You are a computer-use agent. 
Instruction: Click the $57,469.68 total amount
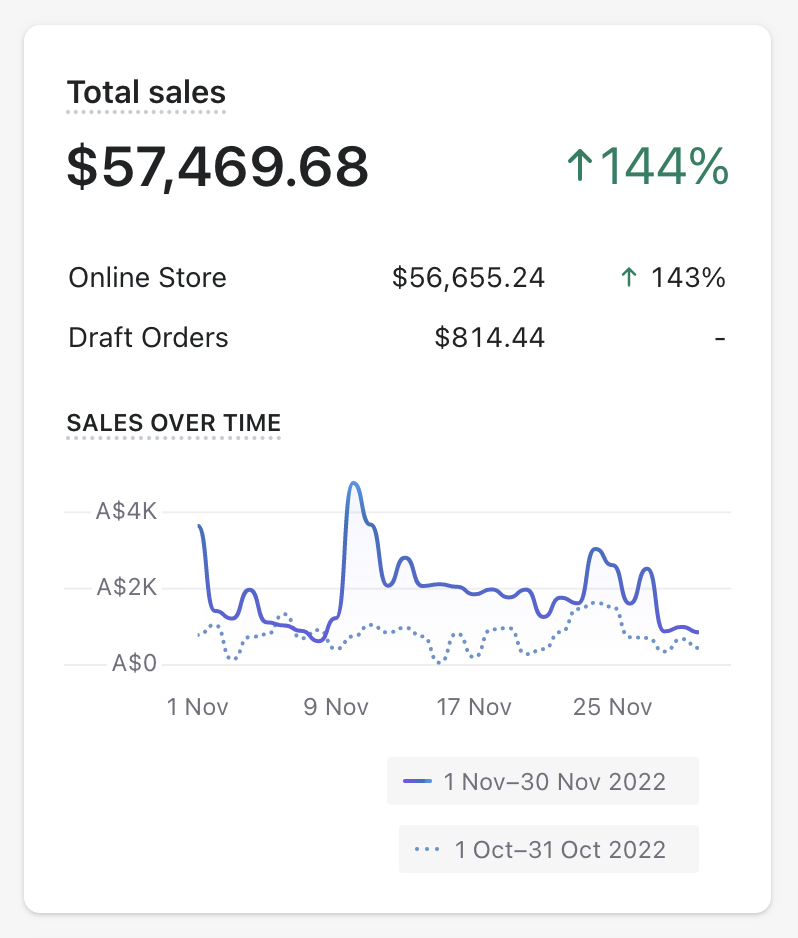tap(218, 167)
